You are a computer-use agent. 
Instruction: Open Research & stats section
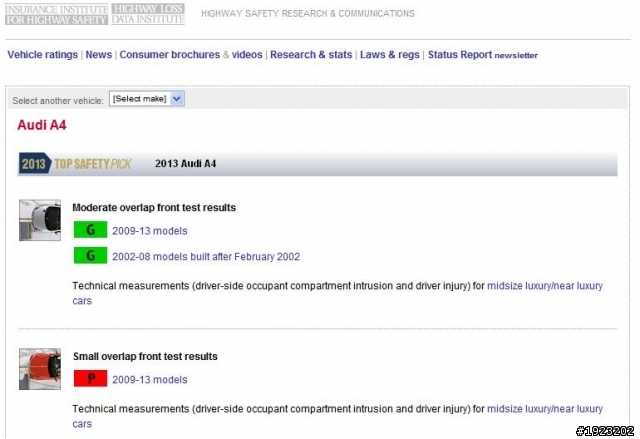[311, 55]
